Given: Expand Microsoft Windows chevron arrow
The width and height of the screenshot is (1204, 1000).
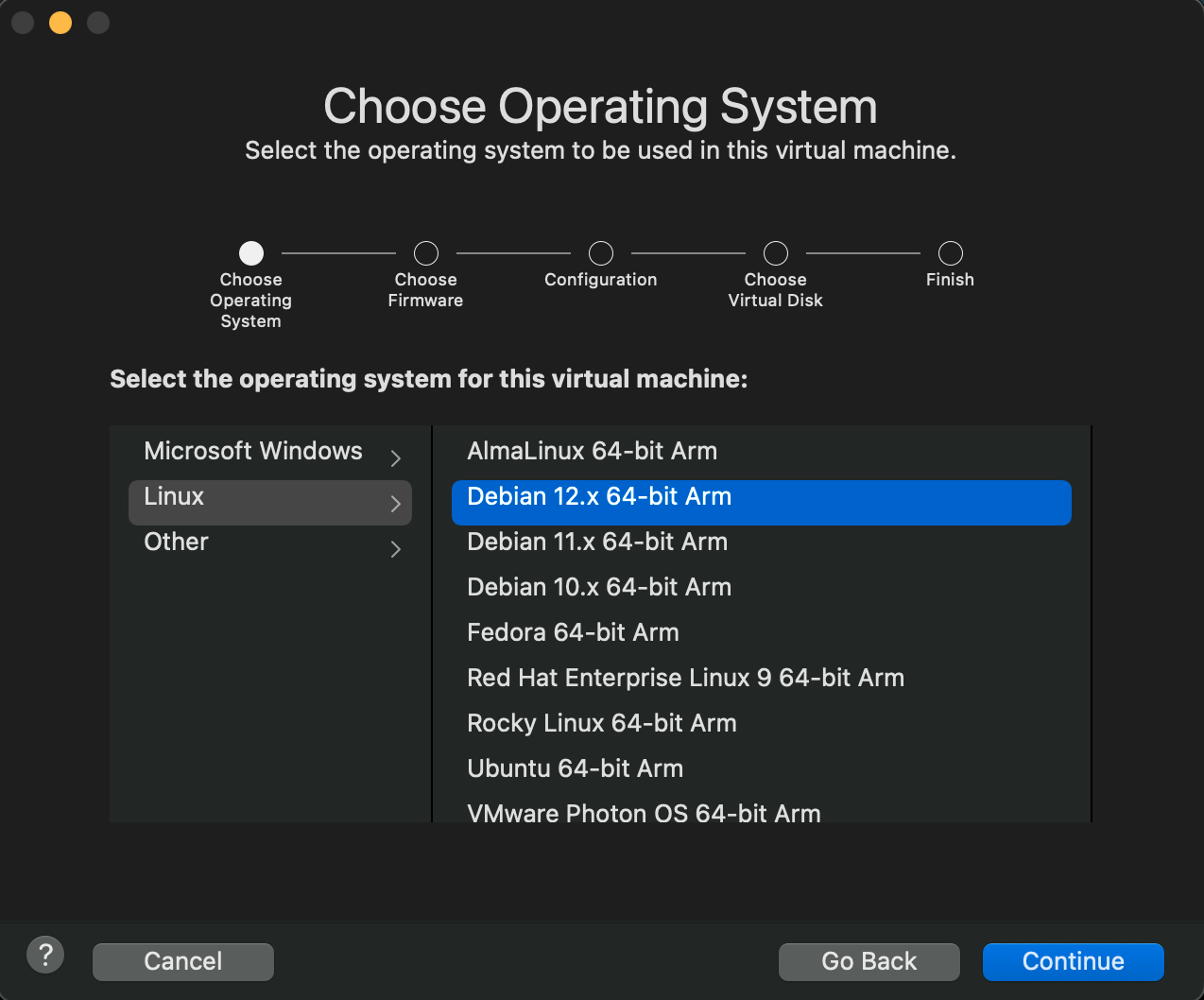Looking at the screenshot, I should click(x=396, y=457).
